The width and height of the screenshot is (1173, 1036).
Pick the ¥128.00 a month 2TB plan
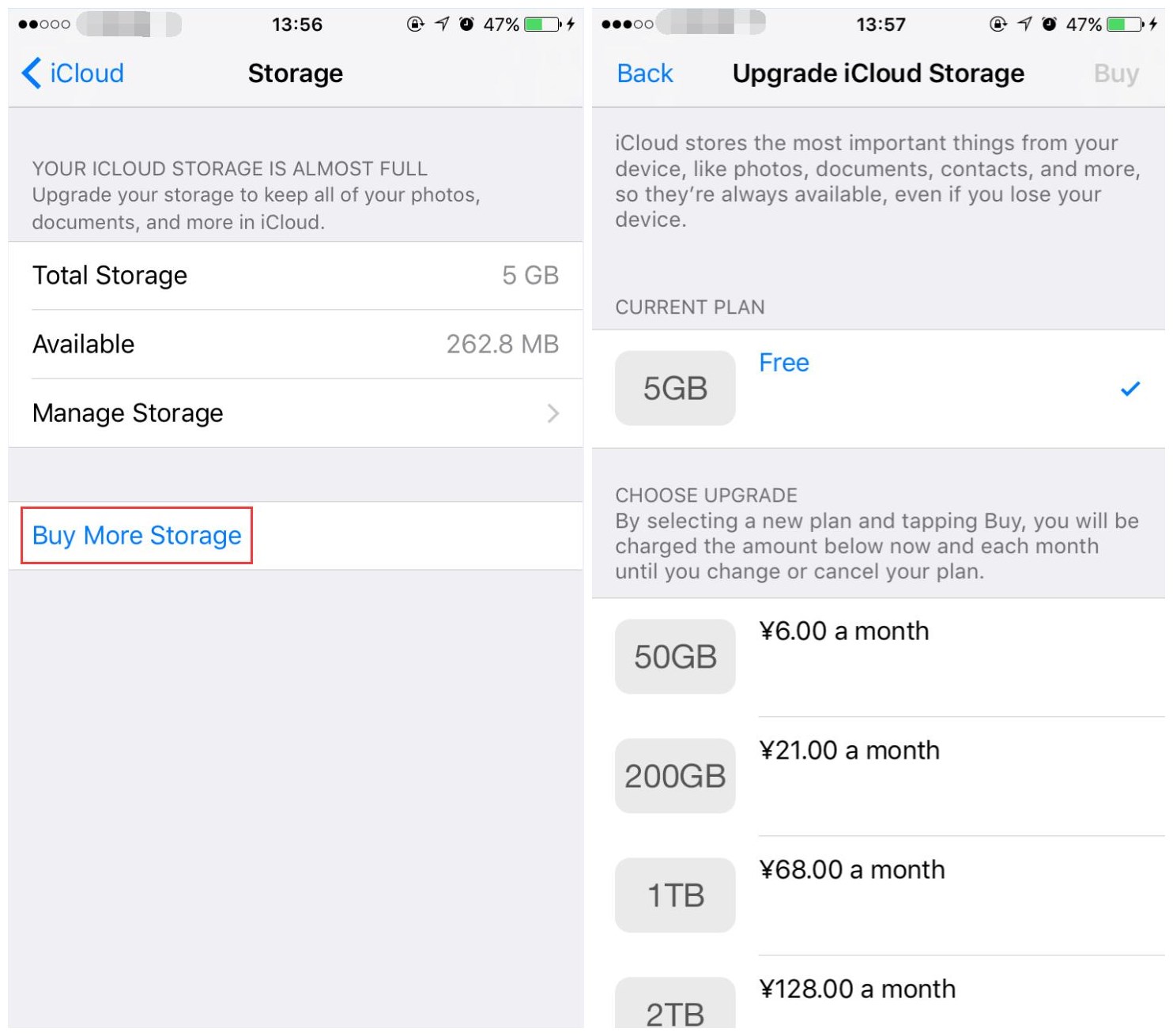(857, 989)
